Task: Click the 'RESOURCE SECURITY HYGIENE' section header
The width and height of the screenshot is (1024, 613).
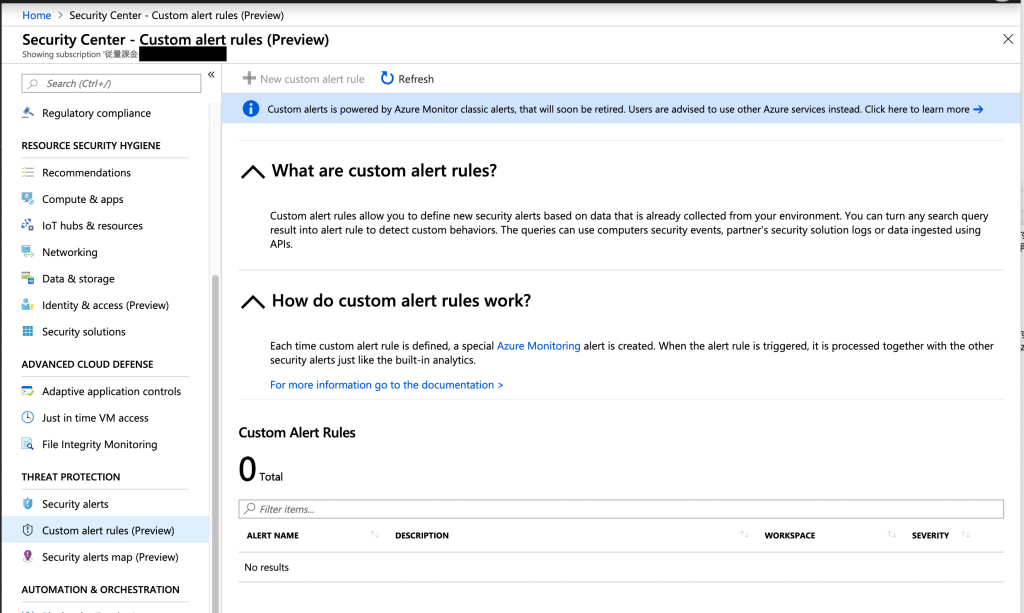Action: pyautogui.click(x=91, y=146)
